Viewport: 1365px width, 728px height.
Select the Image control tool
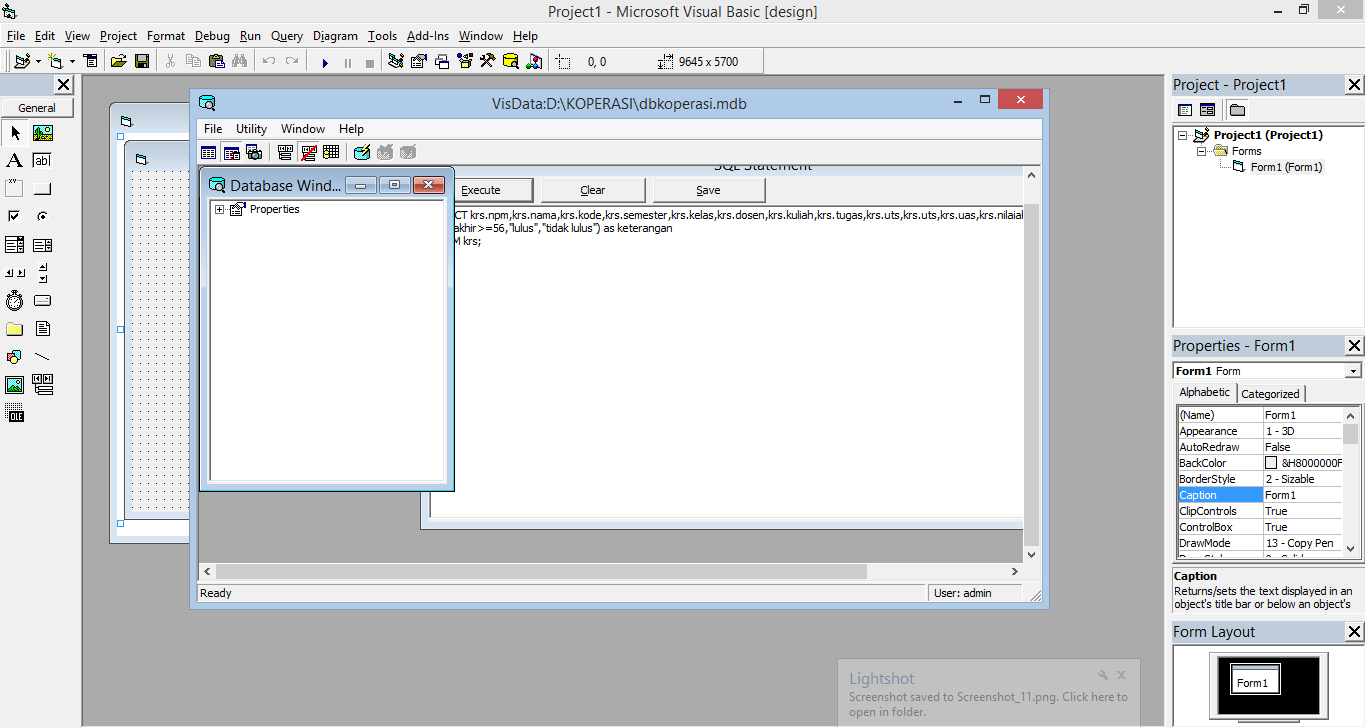[15, 385]
